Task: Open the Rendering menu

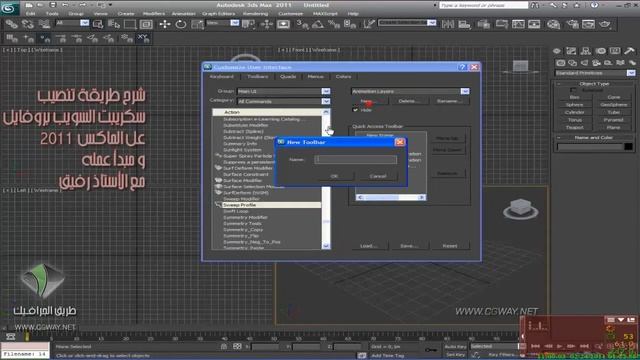Action: tap(256, 13)
